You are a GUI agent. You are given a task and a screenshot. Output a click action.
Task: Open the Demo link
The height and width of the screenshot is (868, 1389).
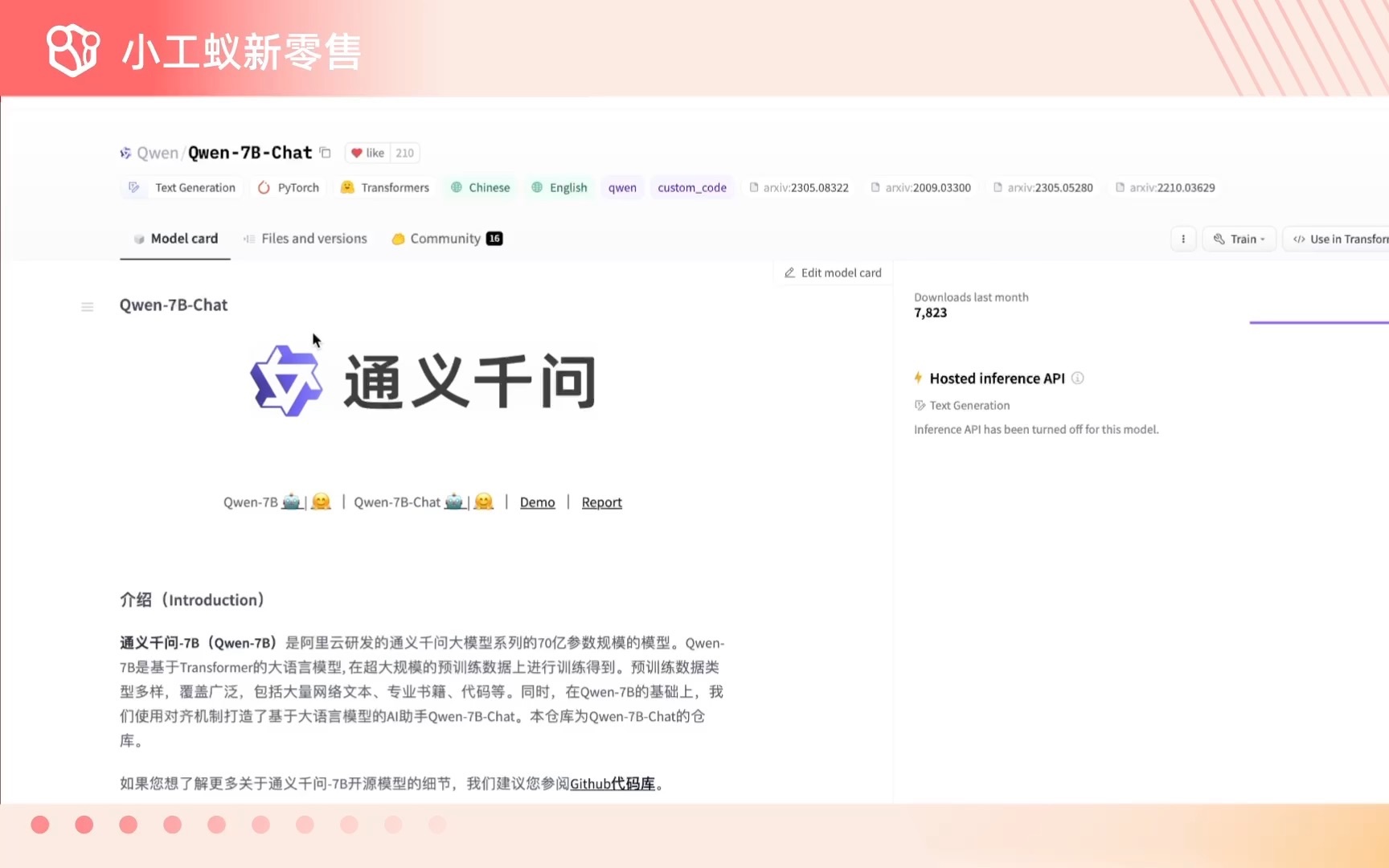click(x=538, y=502)
